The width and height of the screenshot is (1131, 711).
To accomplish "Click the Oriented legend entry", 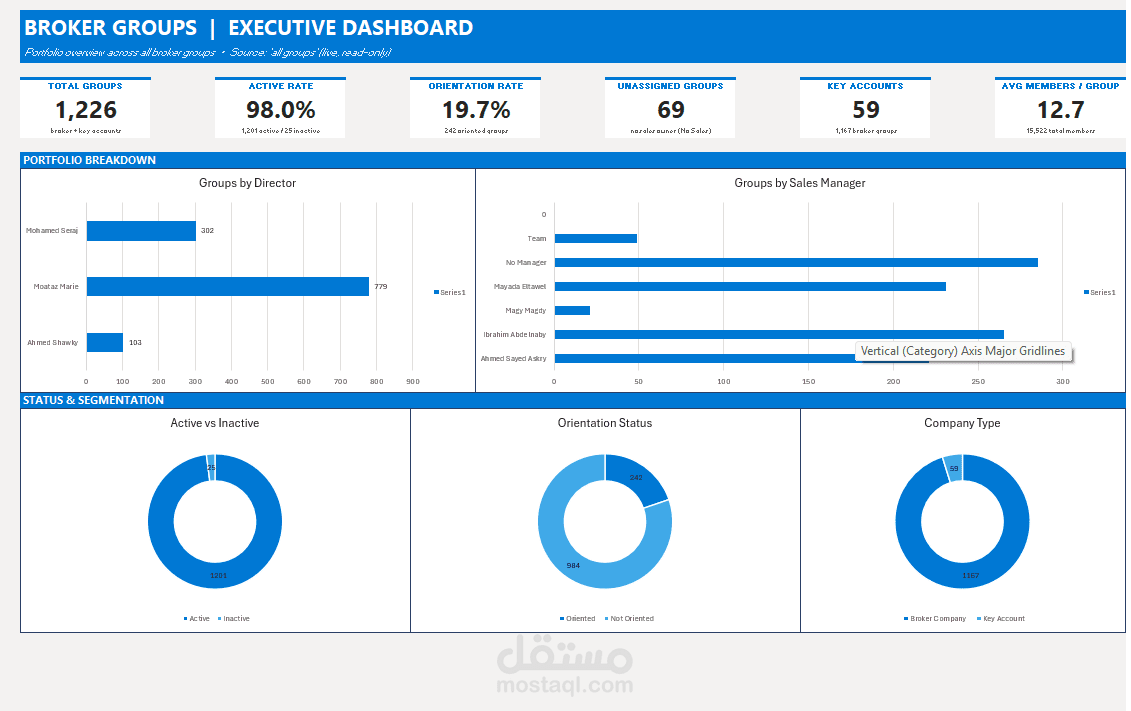I will click(x=578, y=619).
